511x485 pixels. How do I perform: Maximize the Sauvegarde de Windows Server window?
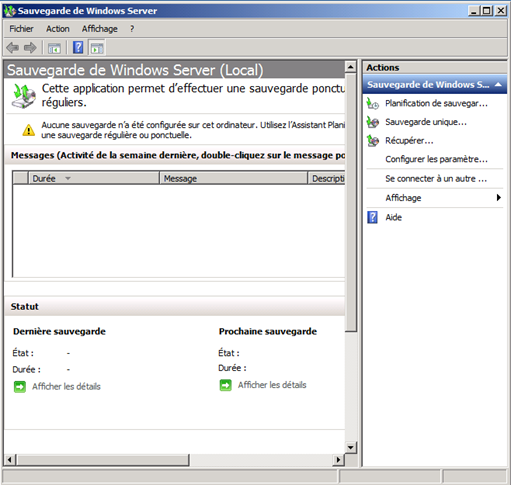(487, 11)
